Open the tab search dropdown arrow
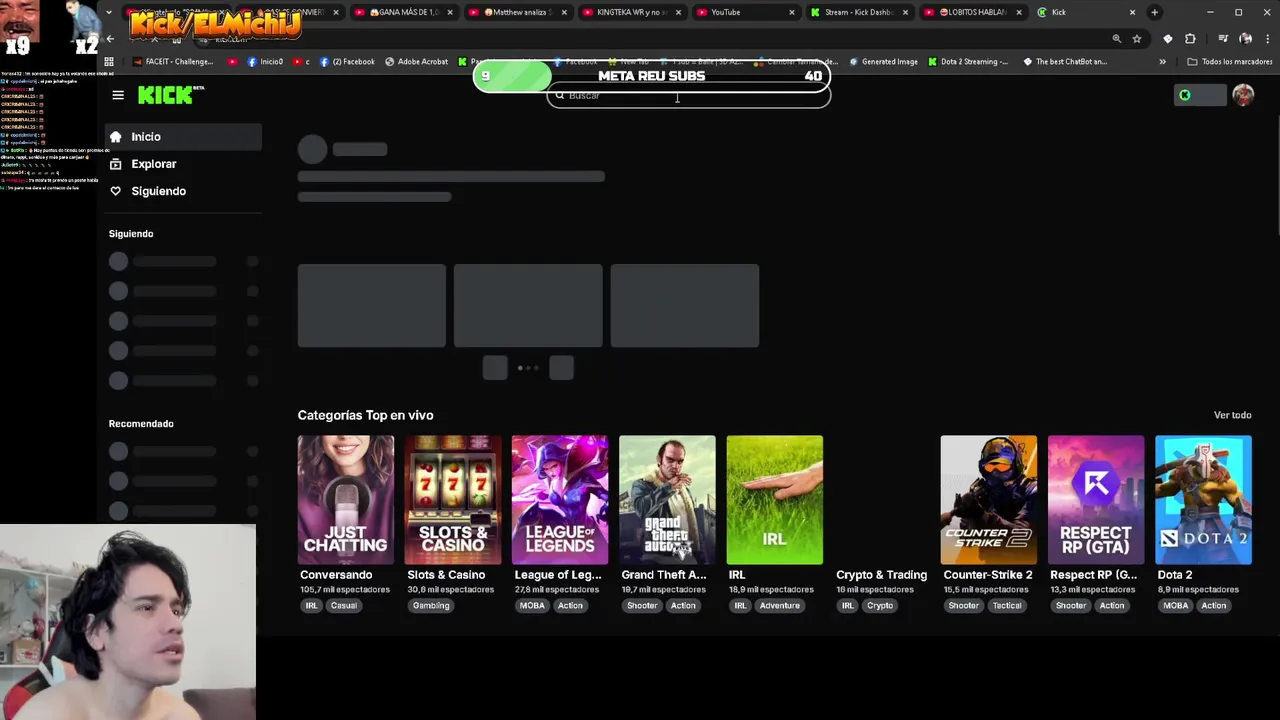The image size is (1280, 720). pyautogui.click(x=108, y=12)
